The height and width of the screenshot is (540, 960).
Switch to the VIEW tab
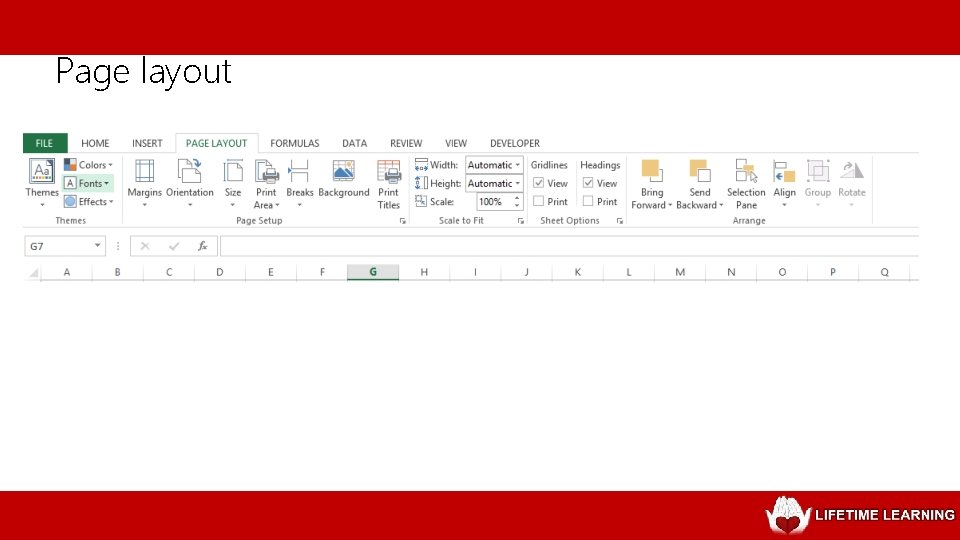[456, 143]
